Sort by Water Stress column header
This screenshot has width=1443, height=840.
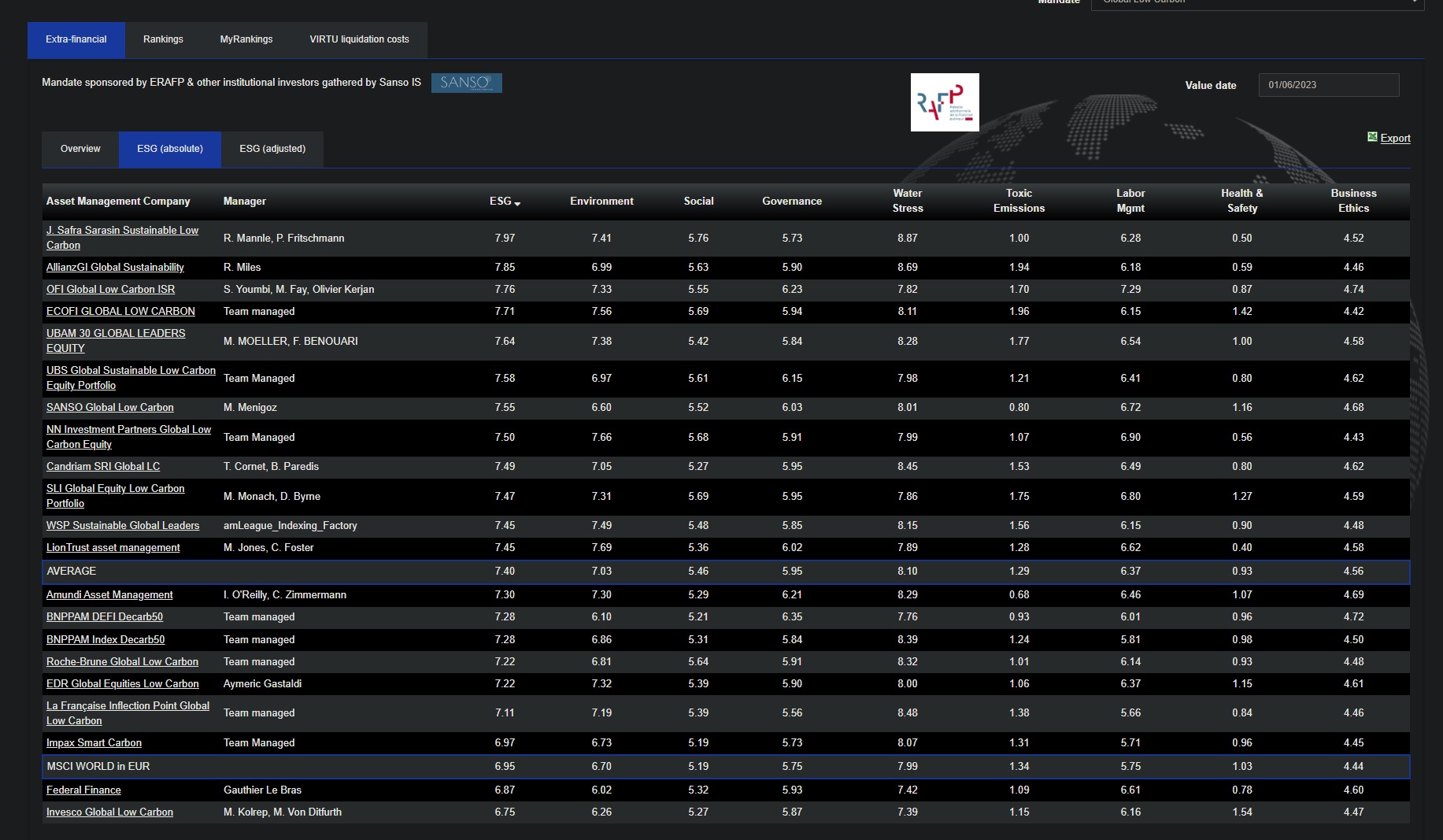[908, 201]
